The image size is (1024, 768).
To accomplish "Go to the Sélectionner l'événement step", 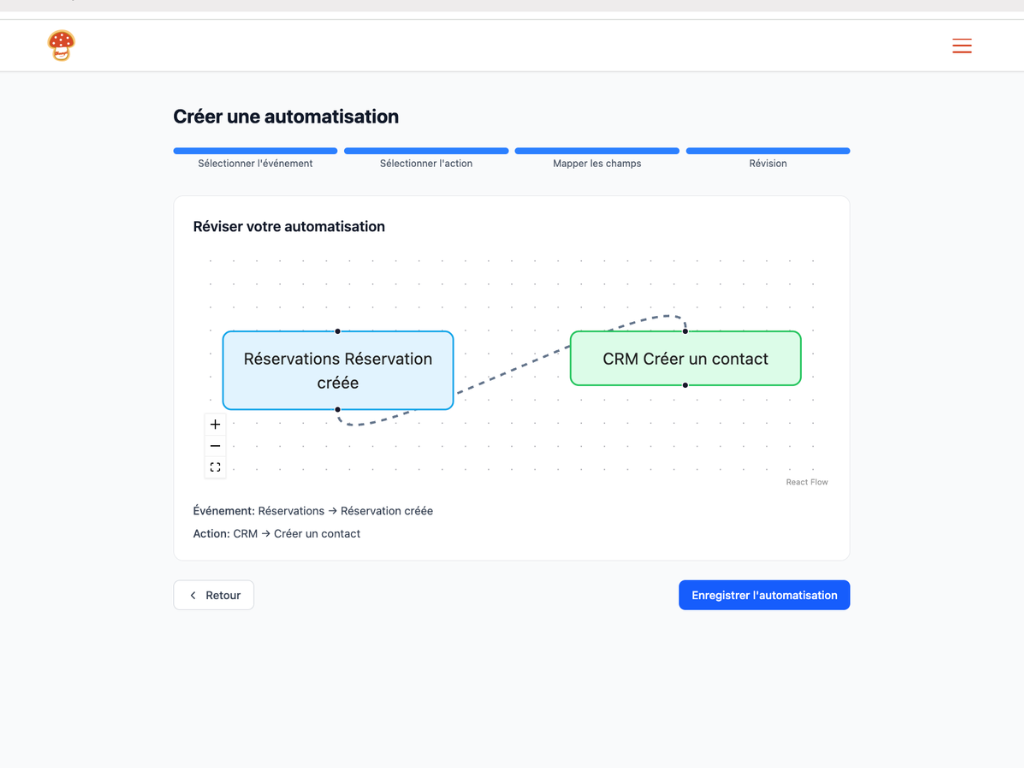I will 255,163.
